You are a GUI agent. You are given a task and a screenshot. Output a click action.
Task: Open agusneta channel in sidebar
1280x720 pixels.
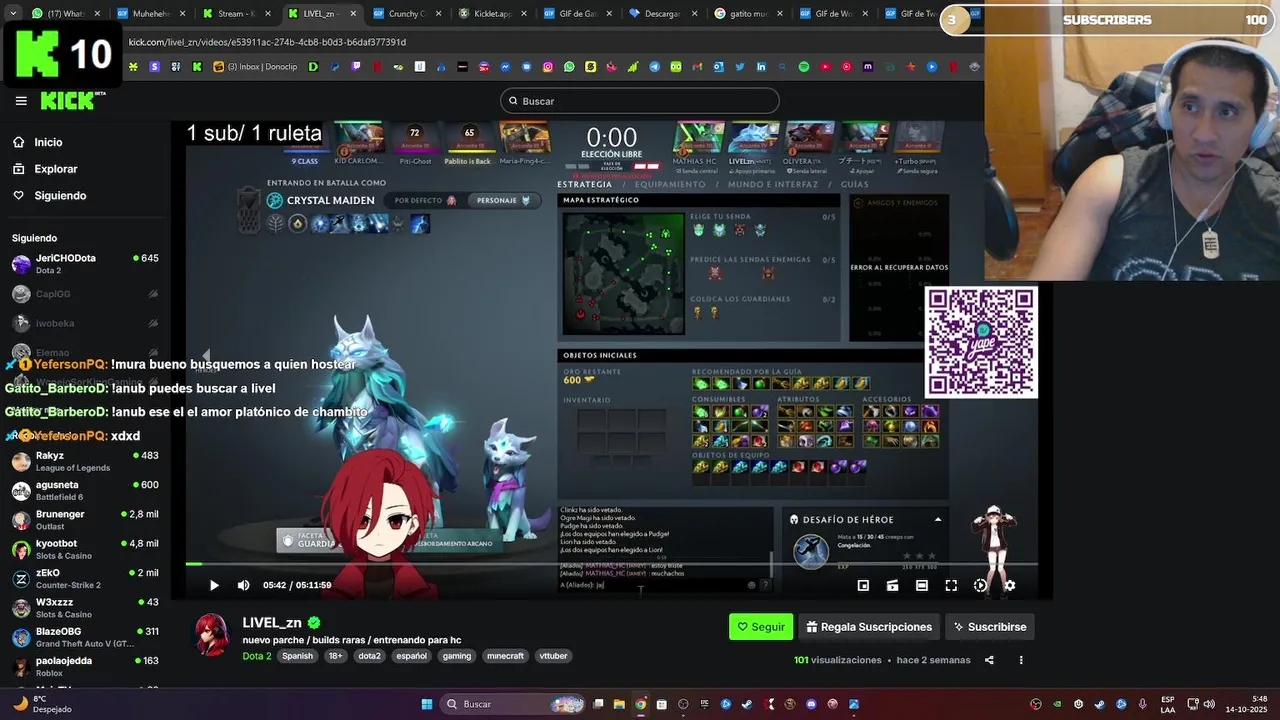[85, 490]
